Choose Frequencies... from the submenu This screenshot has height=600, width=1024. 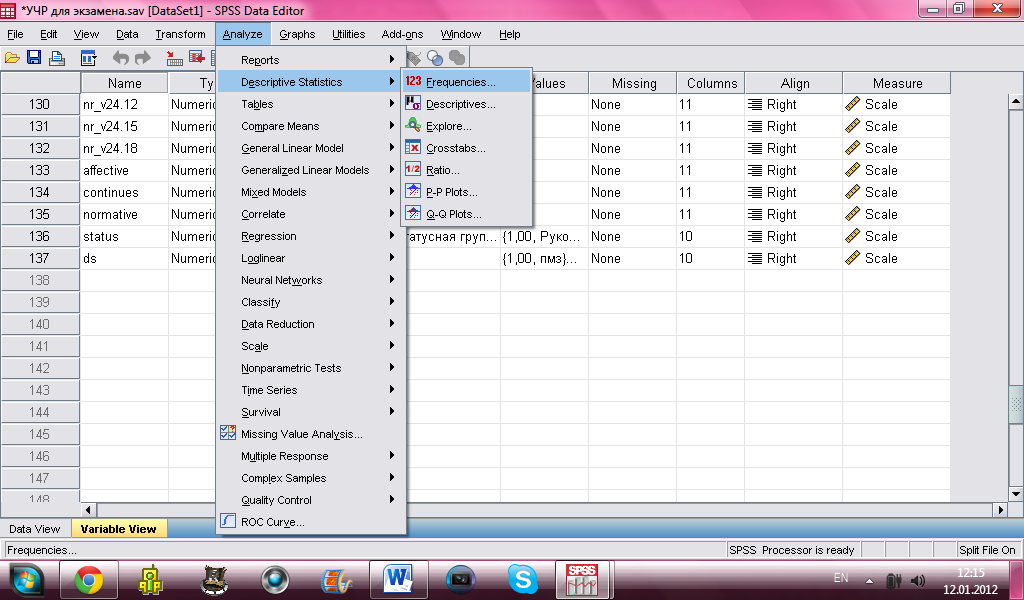pyautogui.click(x=466, y=82)
